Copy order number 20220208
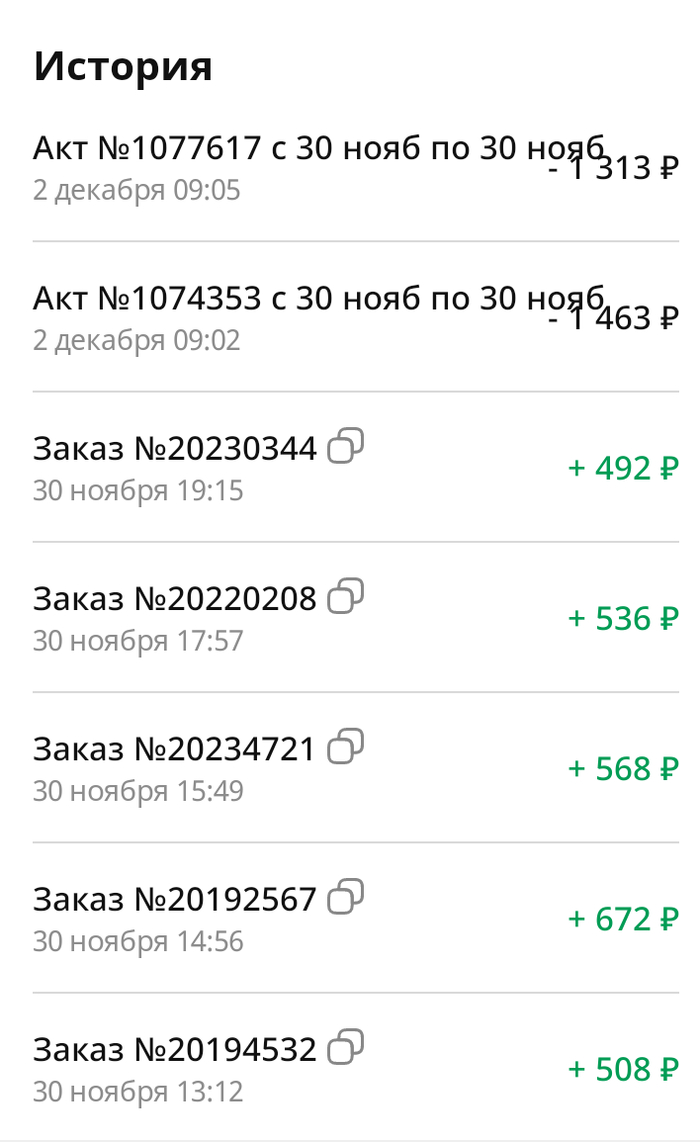700x1142 pixels. 346,596
